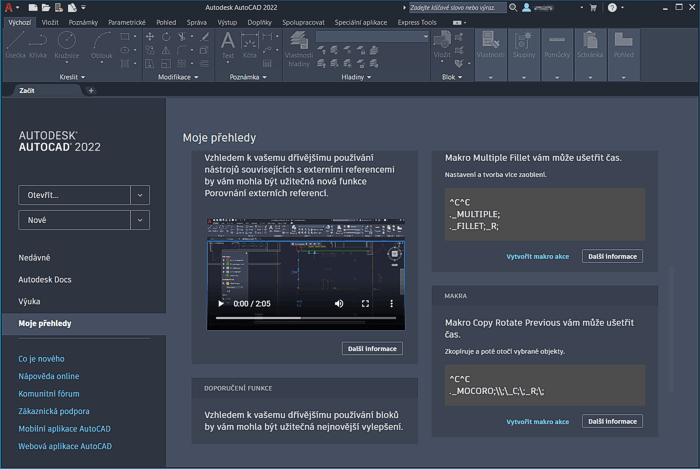Select the Trim scissors tool
Viewport: 700px width, 469px height.
[182, 37]
